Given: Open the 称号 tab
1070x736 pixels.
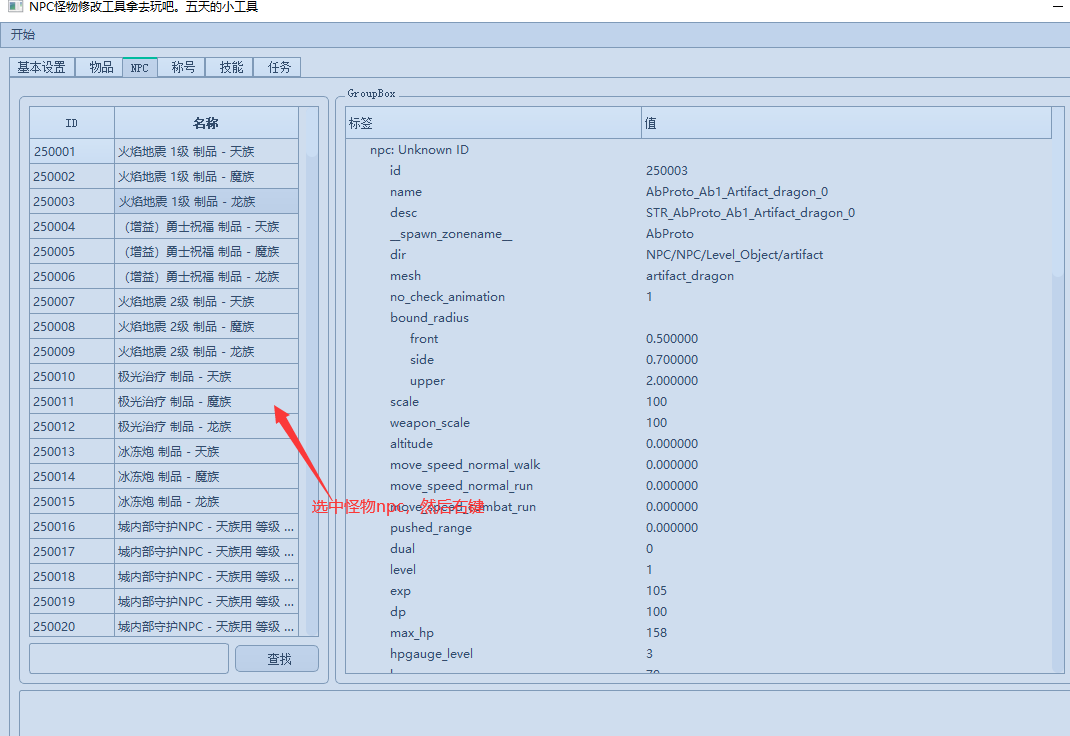Looking at the screenshot, I should [183, 68].
